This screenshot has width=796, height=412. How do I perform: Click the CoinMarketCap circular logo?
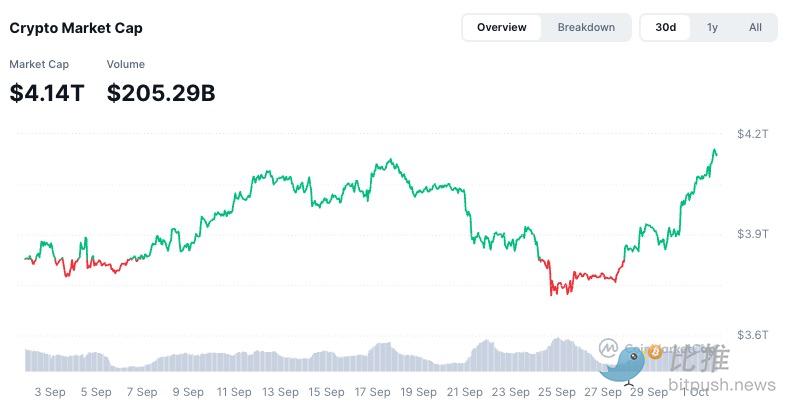(x=608, y=347)
